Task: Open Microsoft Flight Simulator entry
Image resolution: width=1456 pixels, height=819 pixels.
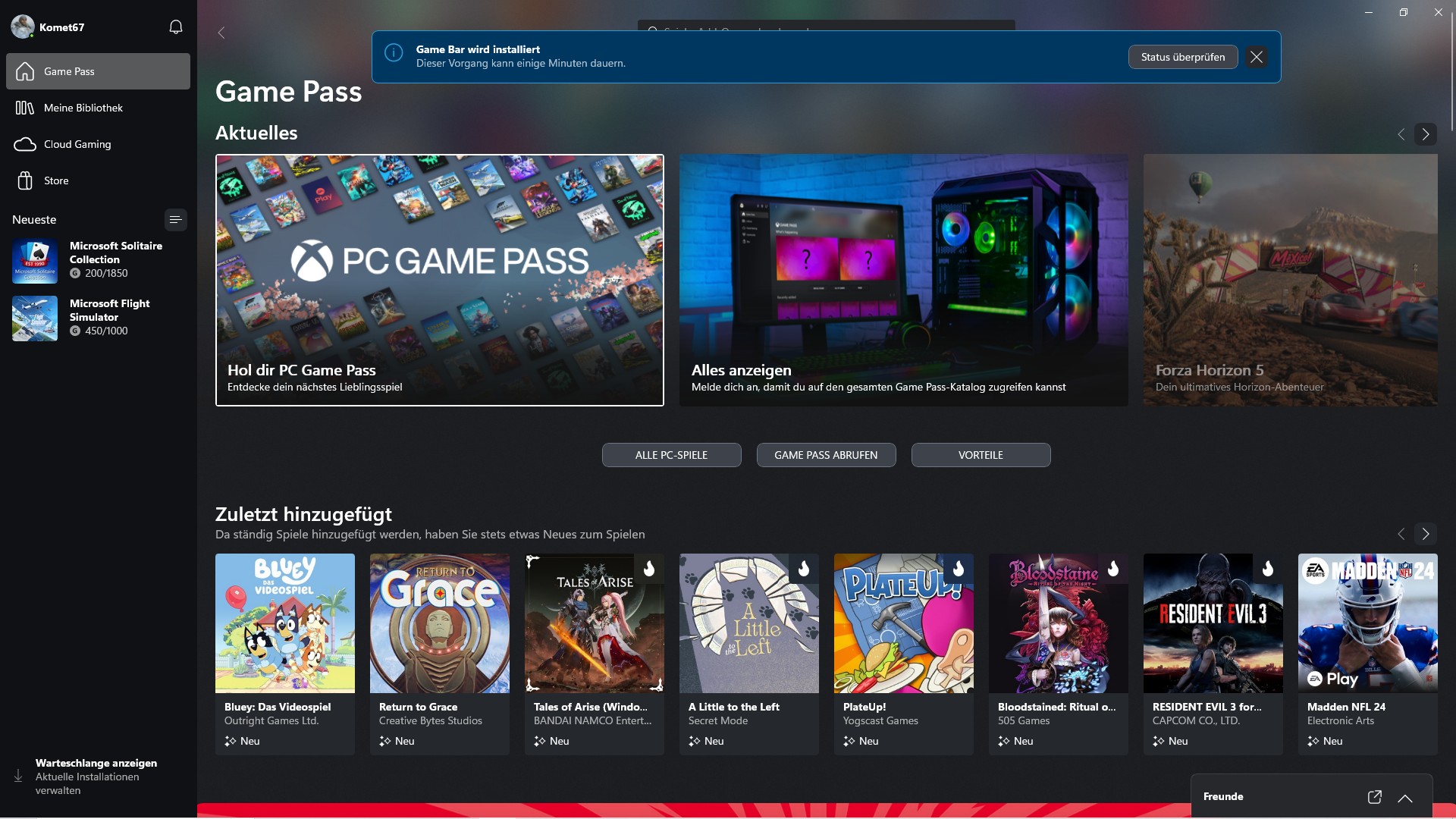Action: click(x=99, y=318)
